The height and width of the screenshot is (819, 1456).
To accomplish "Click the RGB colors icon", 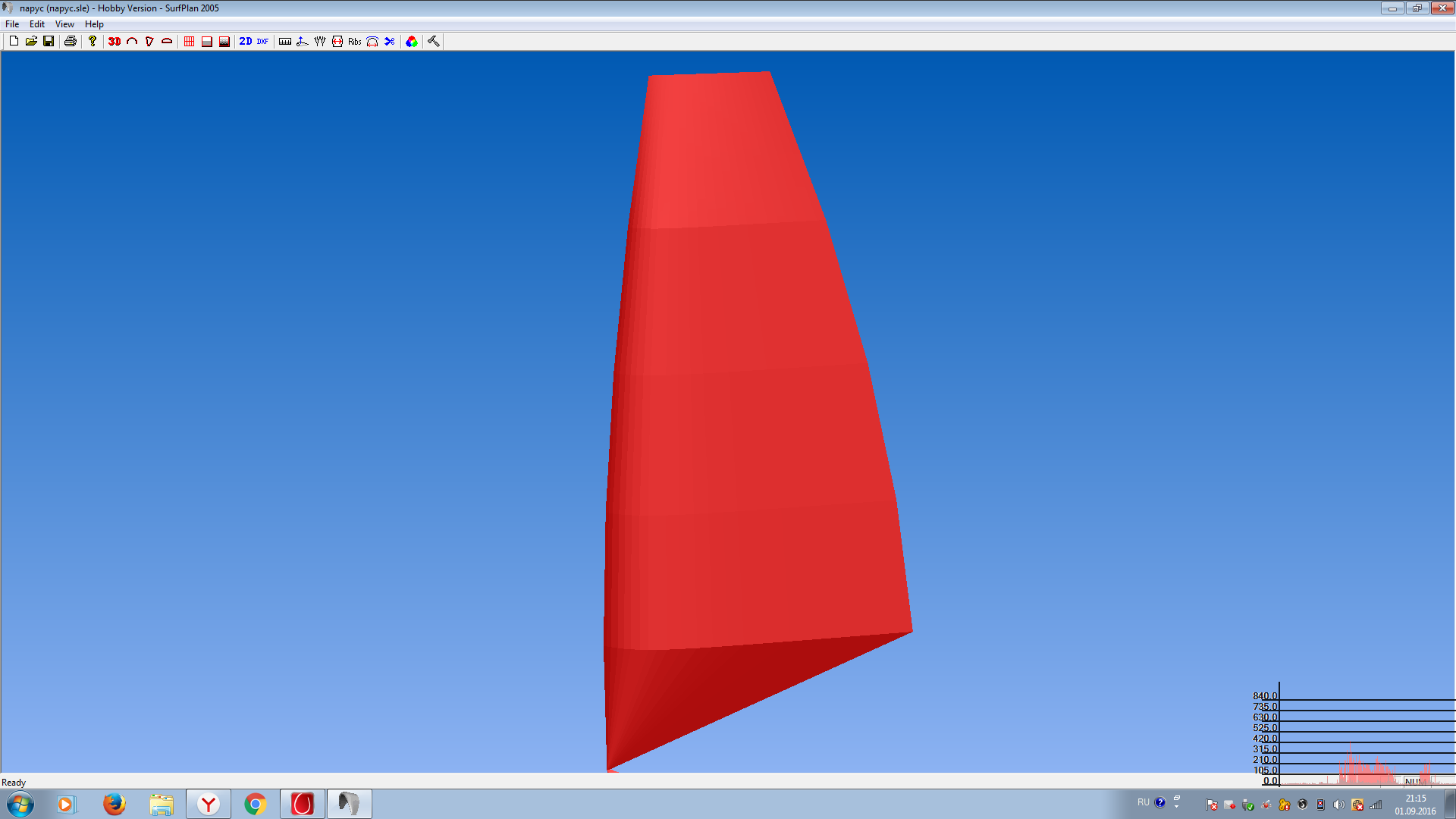I will (412, 42).
